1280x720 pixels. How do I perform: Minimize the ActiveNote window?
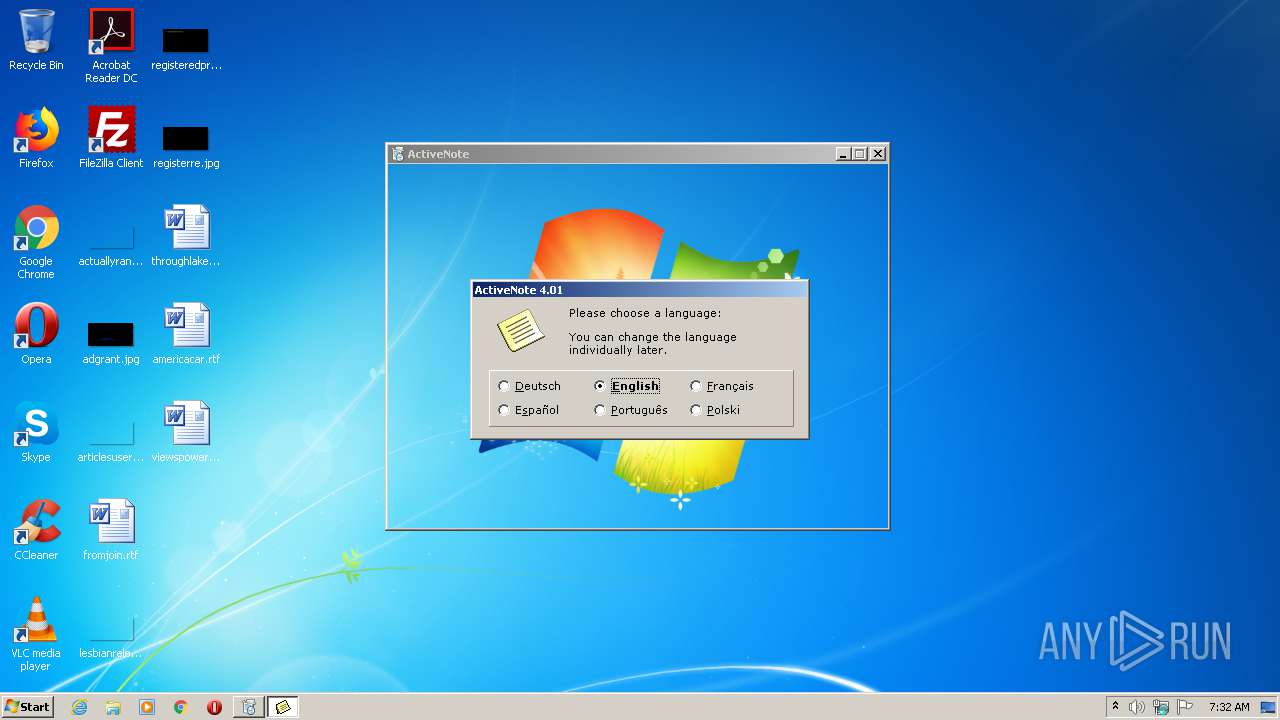click(843, 154)
